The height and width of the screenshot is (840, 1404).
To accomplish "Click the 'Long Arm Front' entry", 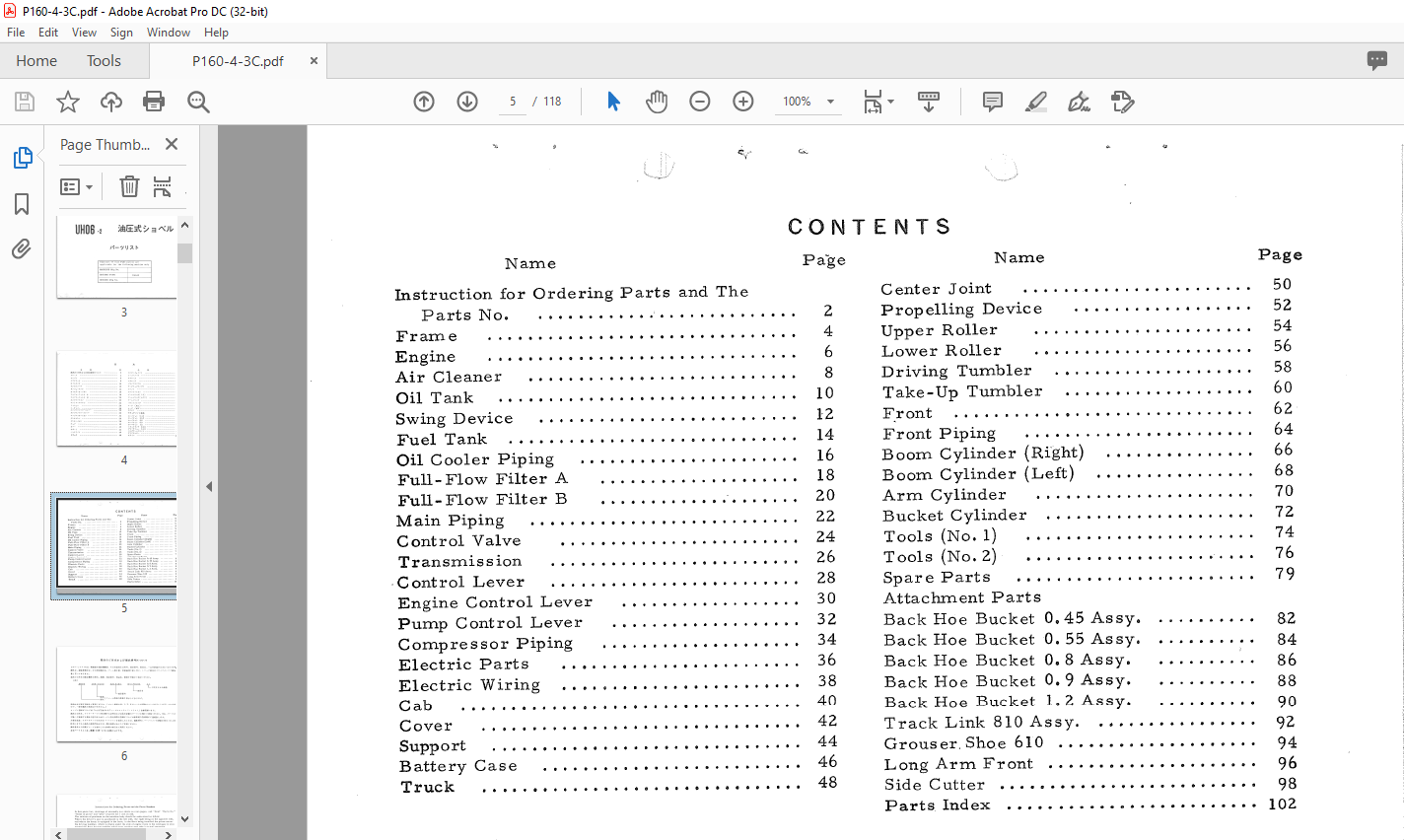I will 958,764.
